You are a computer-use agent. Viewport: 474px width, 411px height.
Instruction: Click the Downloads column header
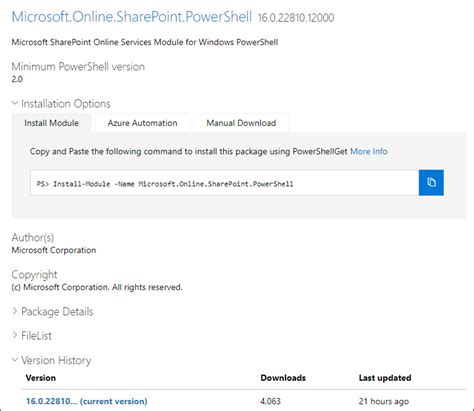point(283,378)
